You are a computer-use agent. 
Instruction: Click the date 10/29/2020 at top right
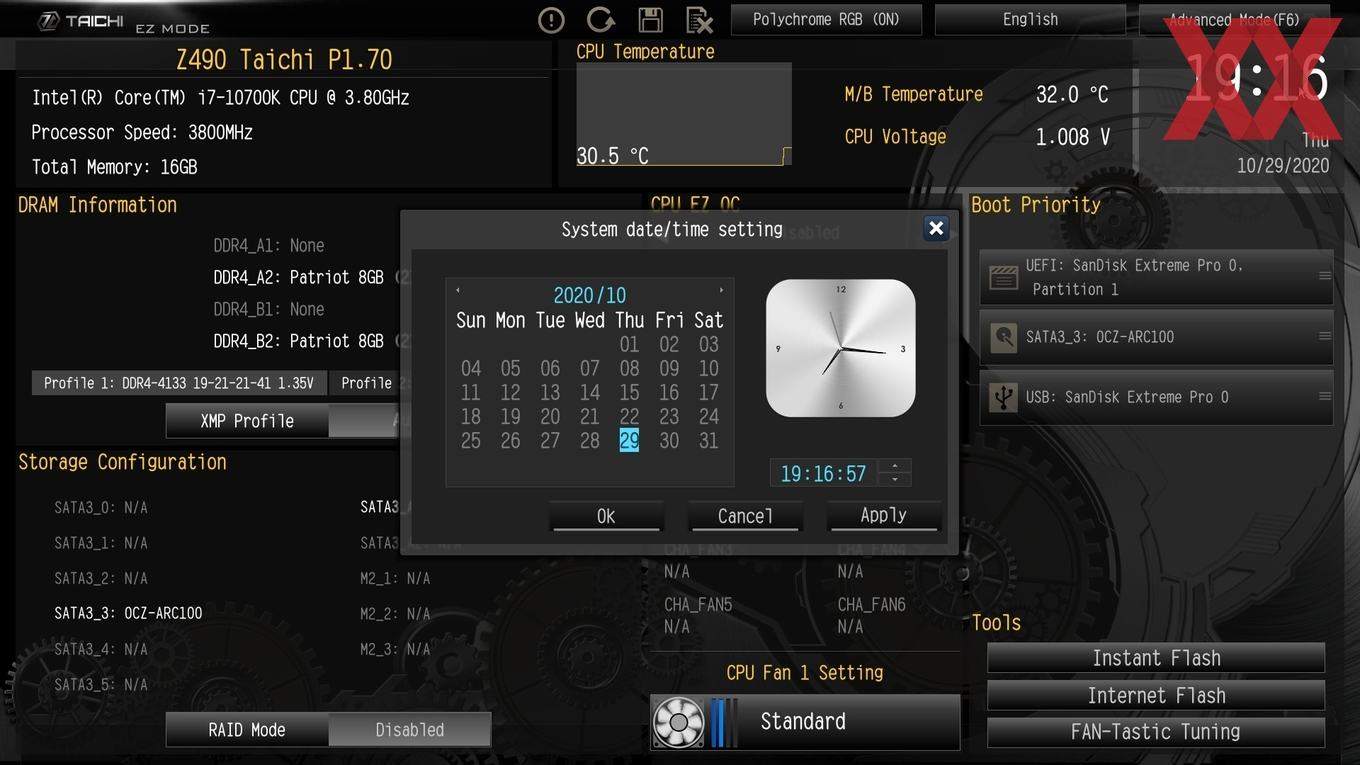point(1283,166)
